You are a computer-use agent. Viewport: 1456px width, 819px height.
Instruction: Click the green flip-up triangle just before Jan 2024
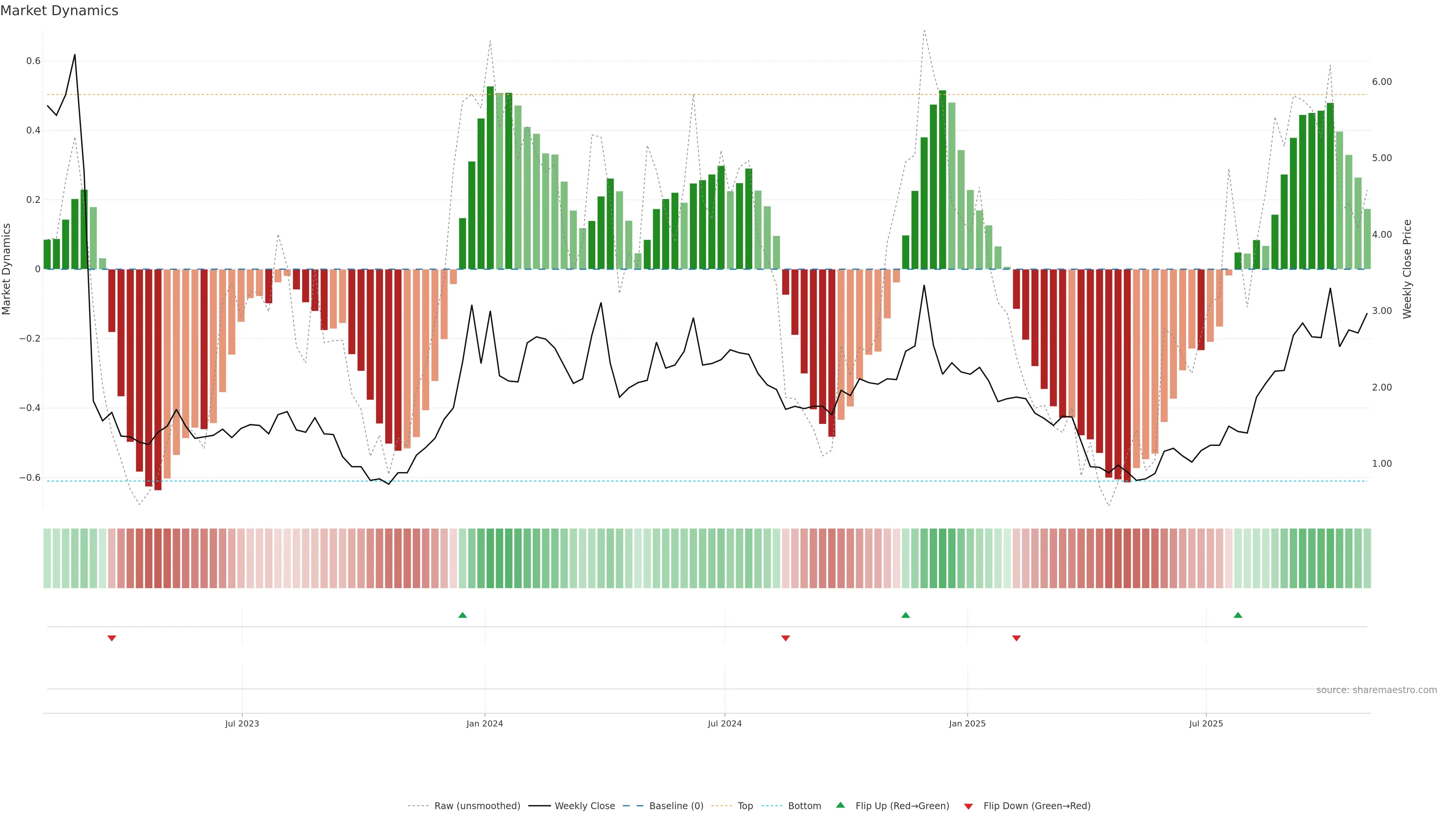[462, 615]
